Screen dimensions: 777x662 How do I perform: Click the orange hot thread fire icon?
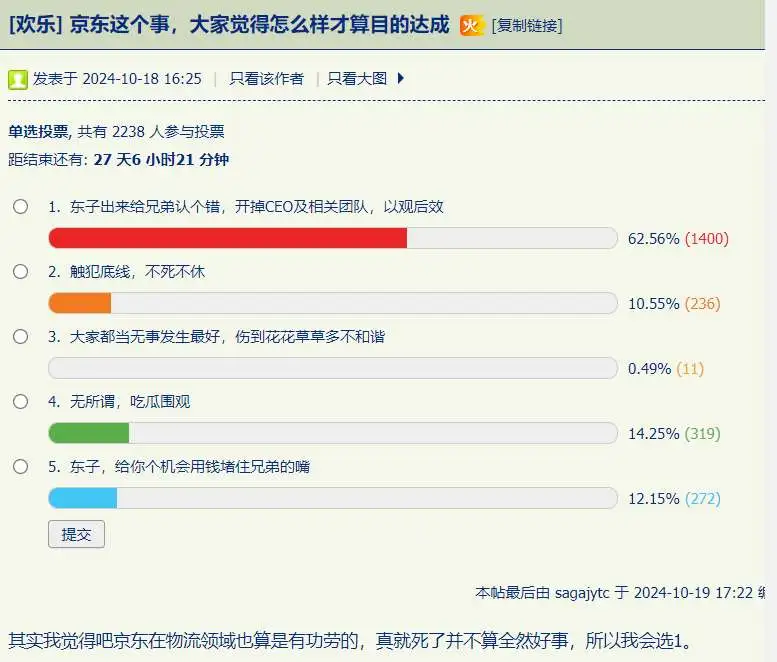[472, 25]
